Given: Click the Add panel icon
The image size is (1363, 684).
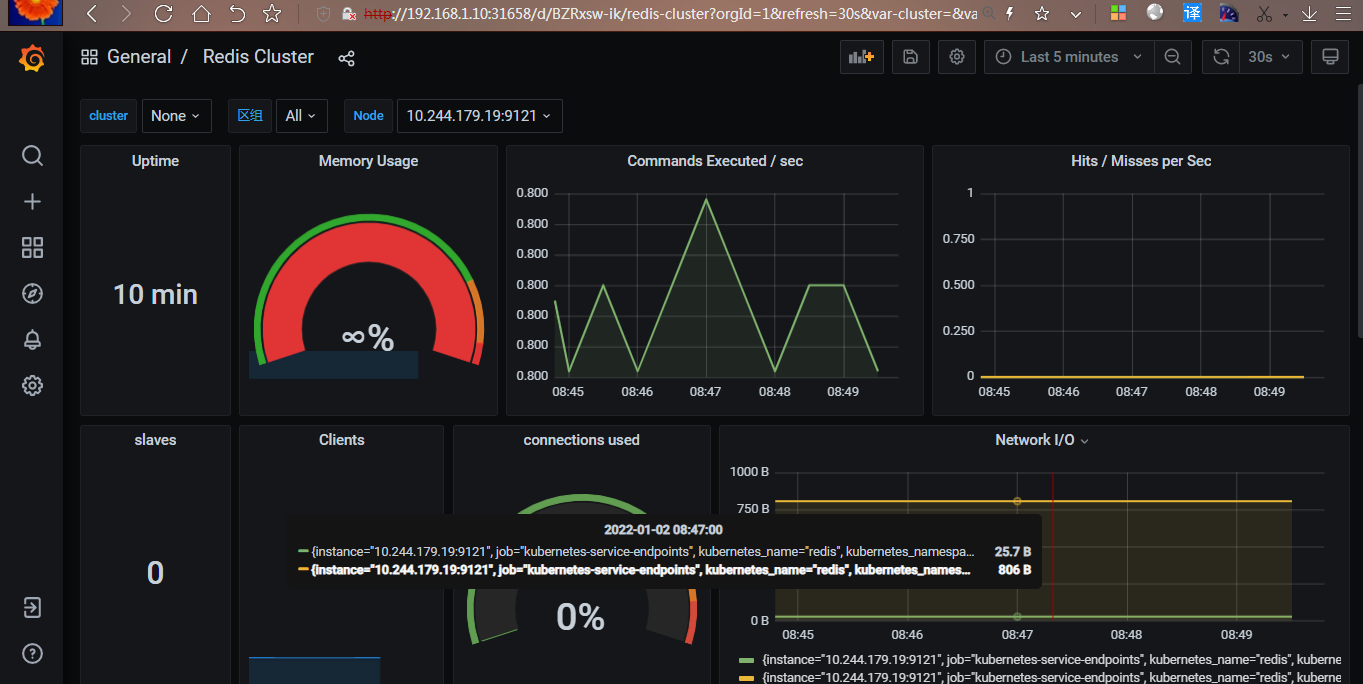Looking at the screenshot, I should click(861, 57).
